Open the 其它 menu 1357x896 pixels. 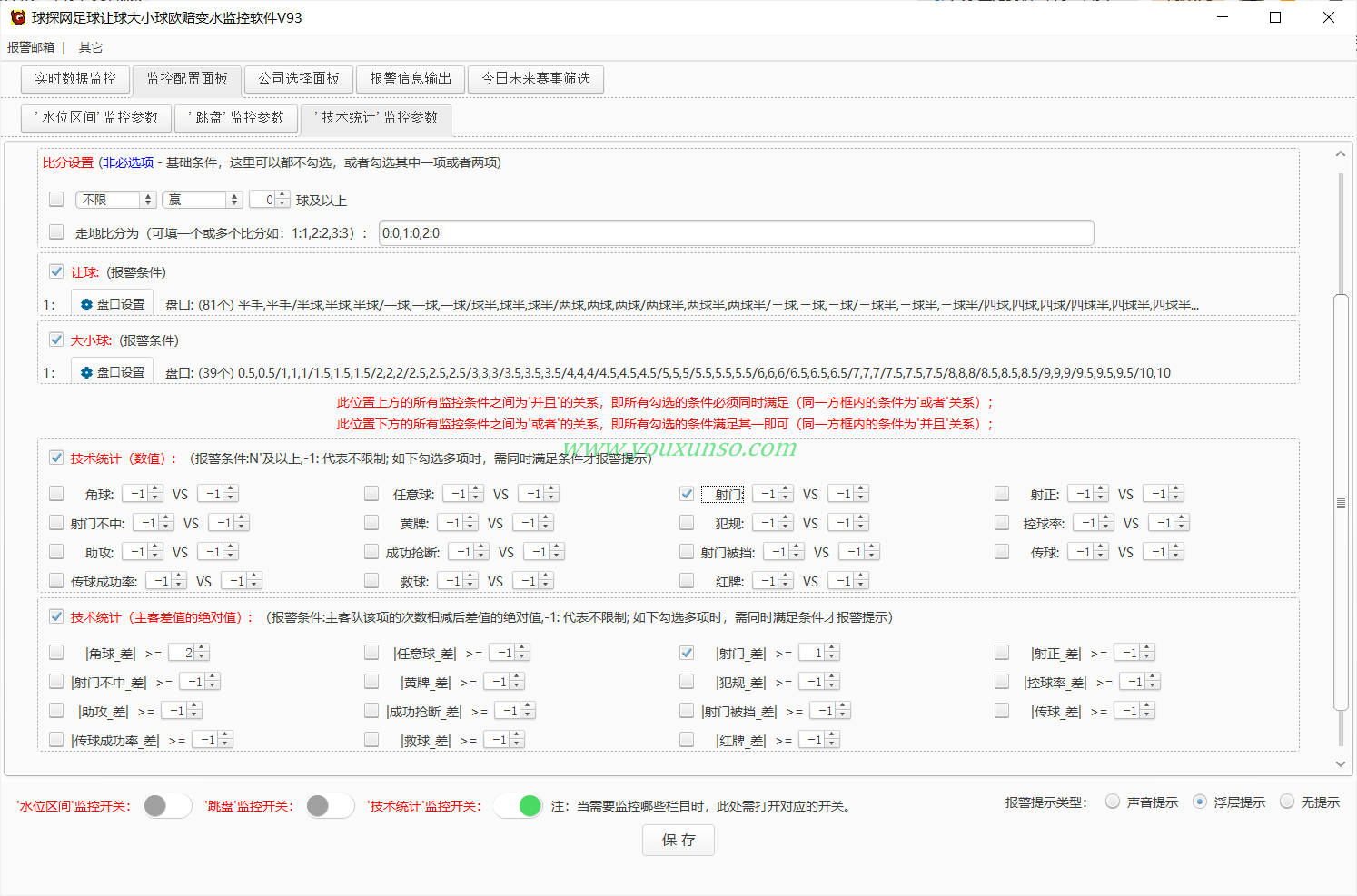91,47
